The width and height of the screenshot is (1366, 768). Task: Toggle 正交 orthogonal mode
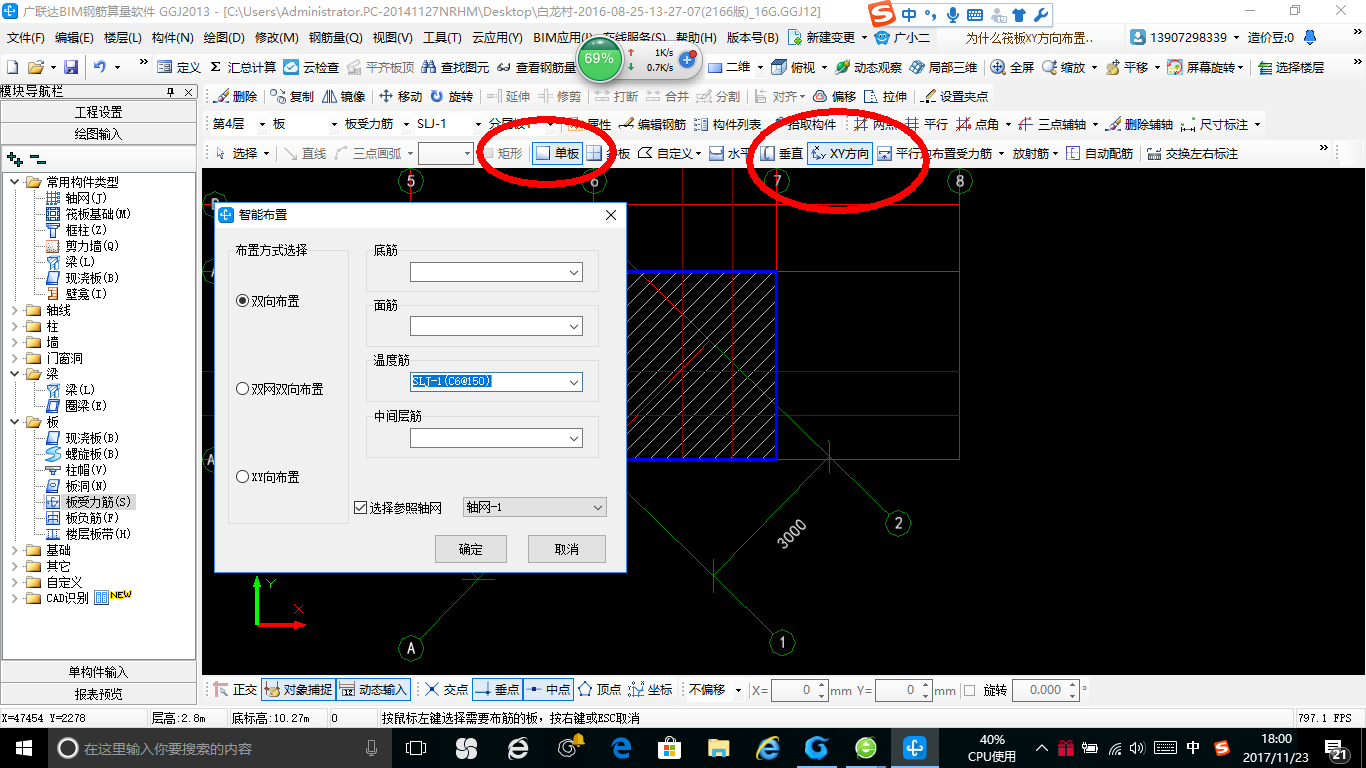point(234,690)
